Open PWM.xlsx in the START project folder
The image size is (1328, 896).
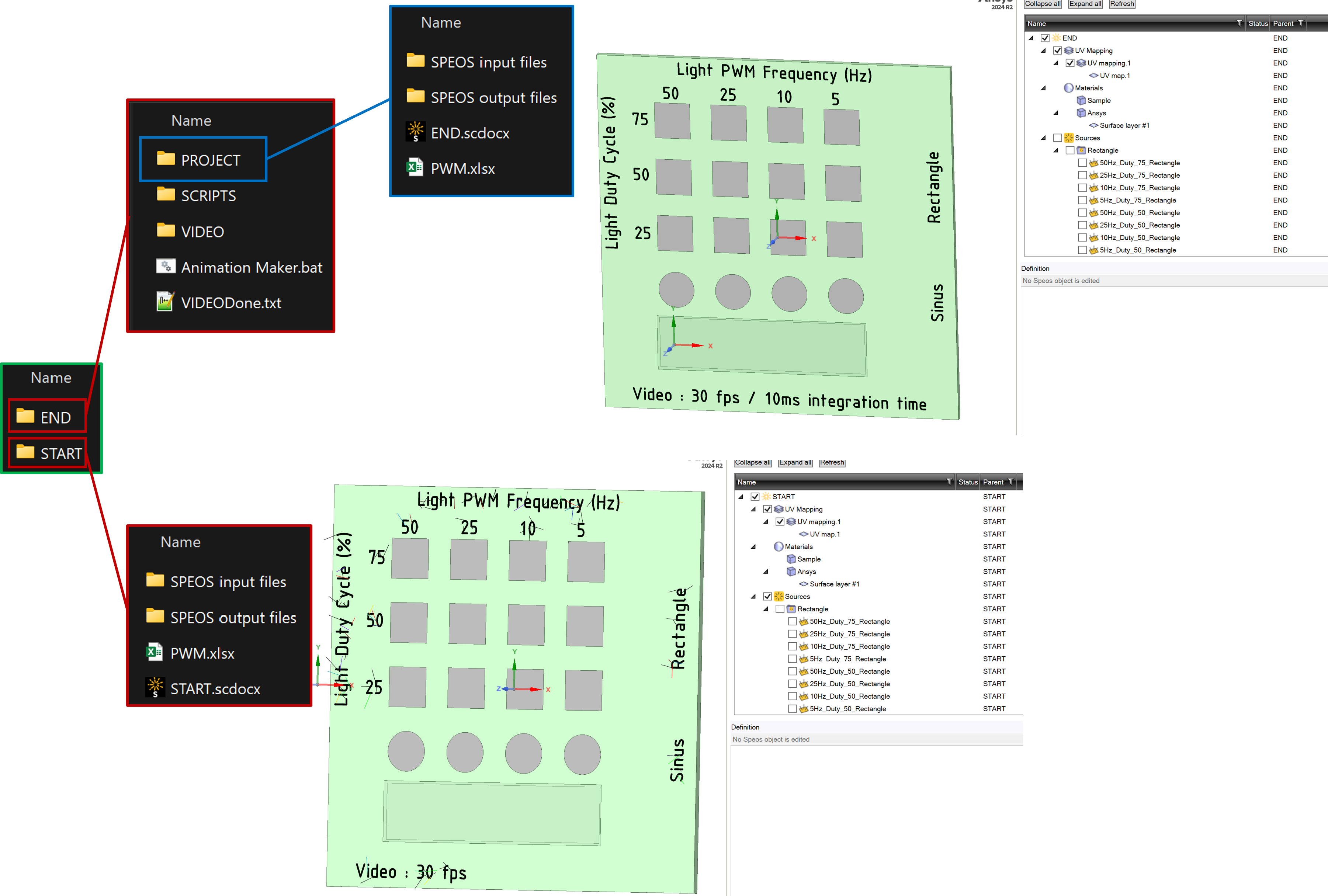click(190, 653)
